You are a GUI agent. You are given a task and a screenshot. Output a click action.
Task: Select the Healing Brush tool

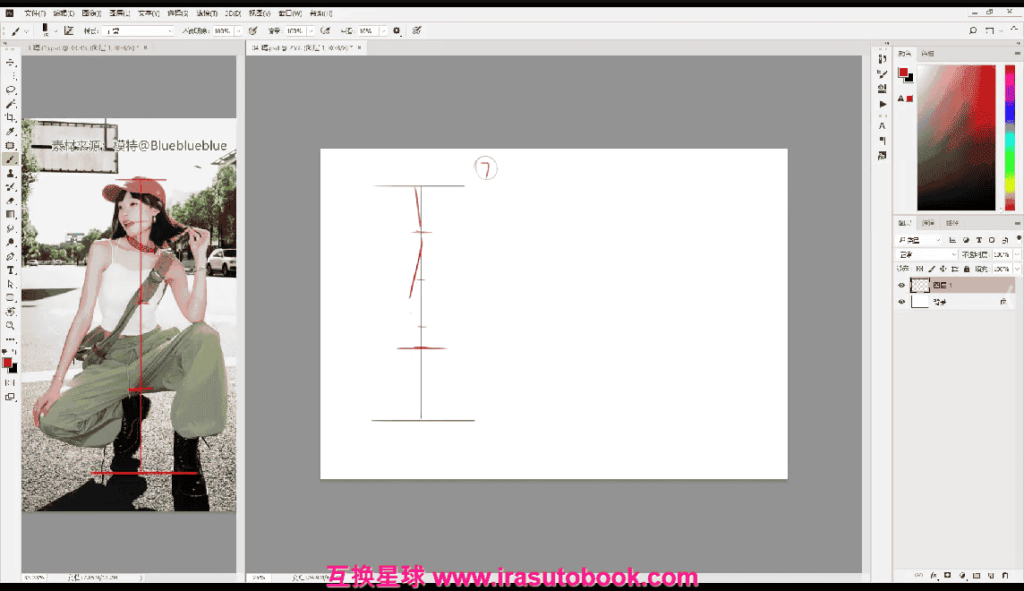[x=10, y=146]
